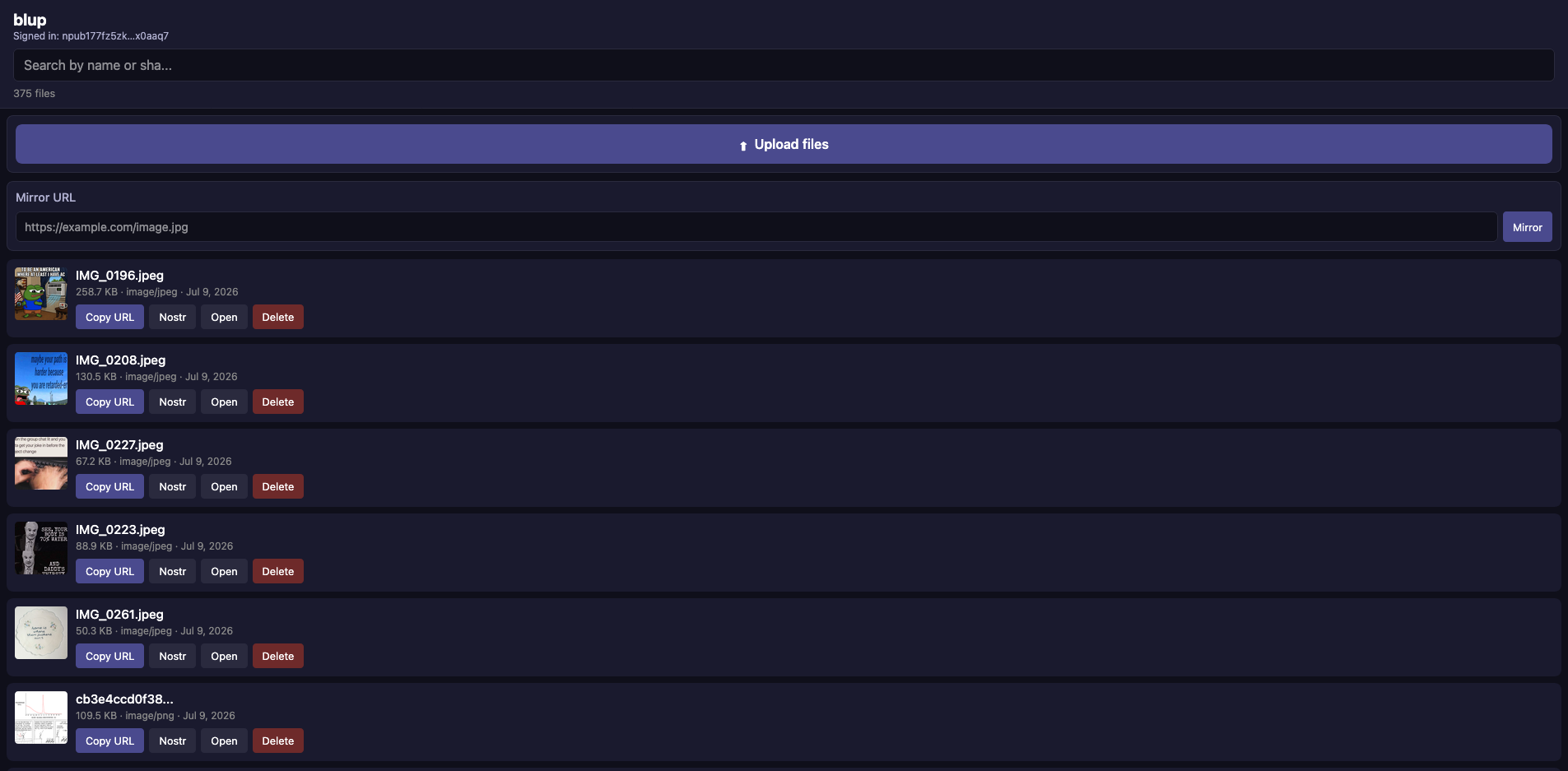Focus the search by name or sha field
The height and width of the screenshot is (771, 1568).
click(784, 65)
